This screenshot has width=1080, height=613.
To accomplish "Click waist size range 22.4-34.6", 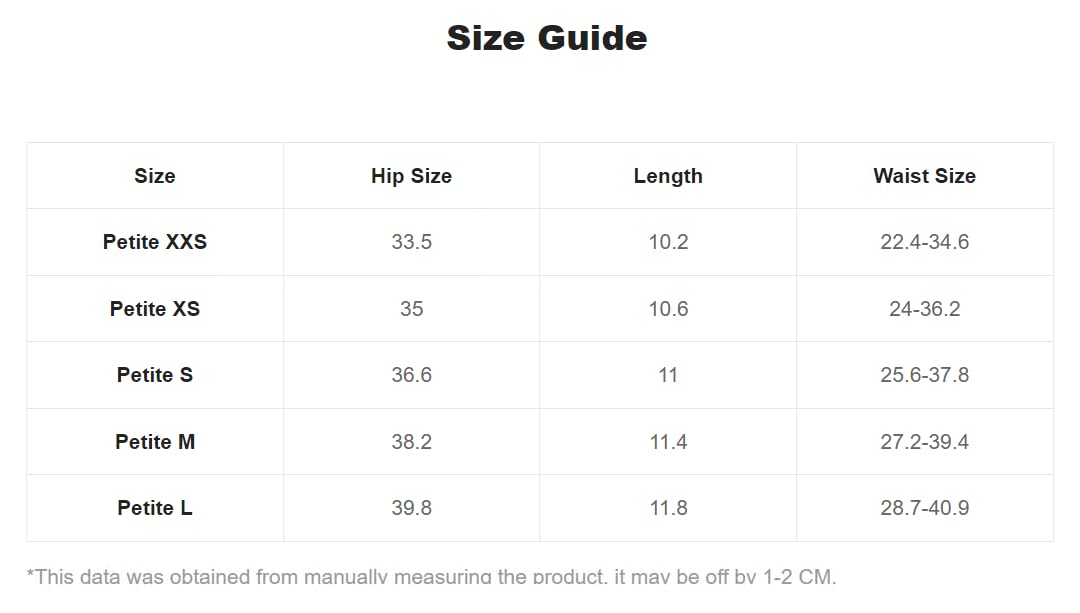I will click(x=924, y=242).
